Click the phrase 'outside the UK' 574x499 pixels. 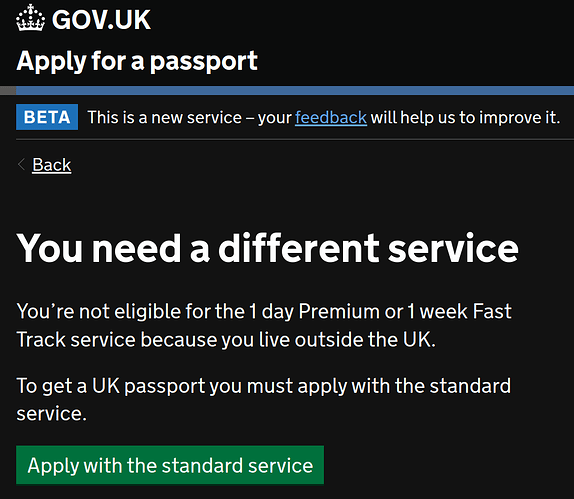point(365,340)
